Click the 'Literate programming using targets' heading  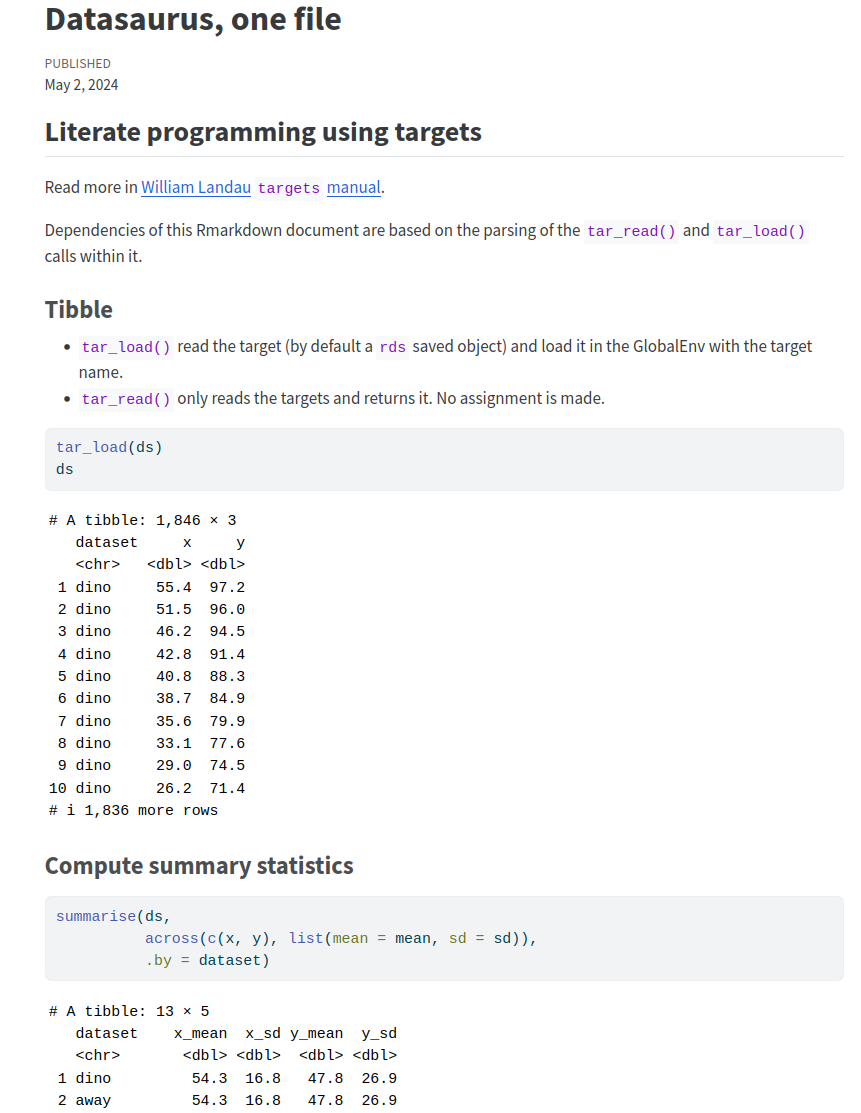263,132
